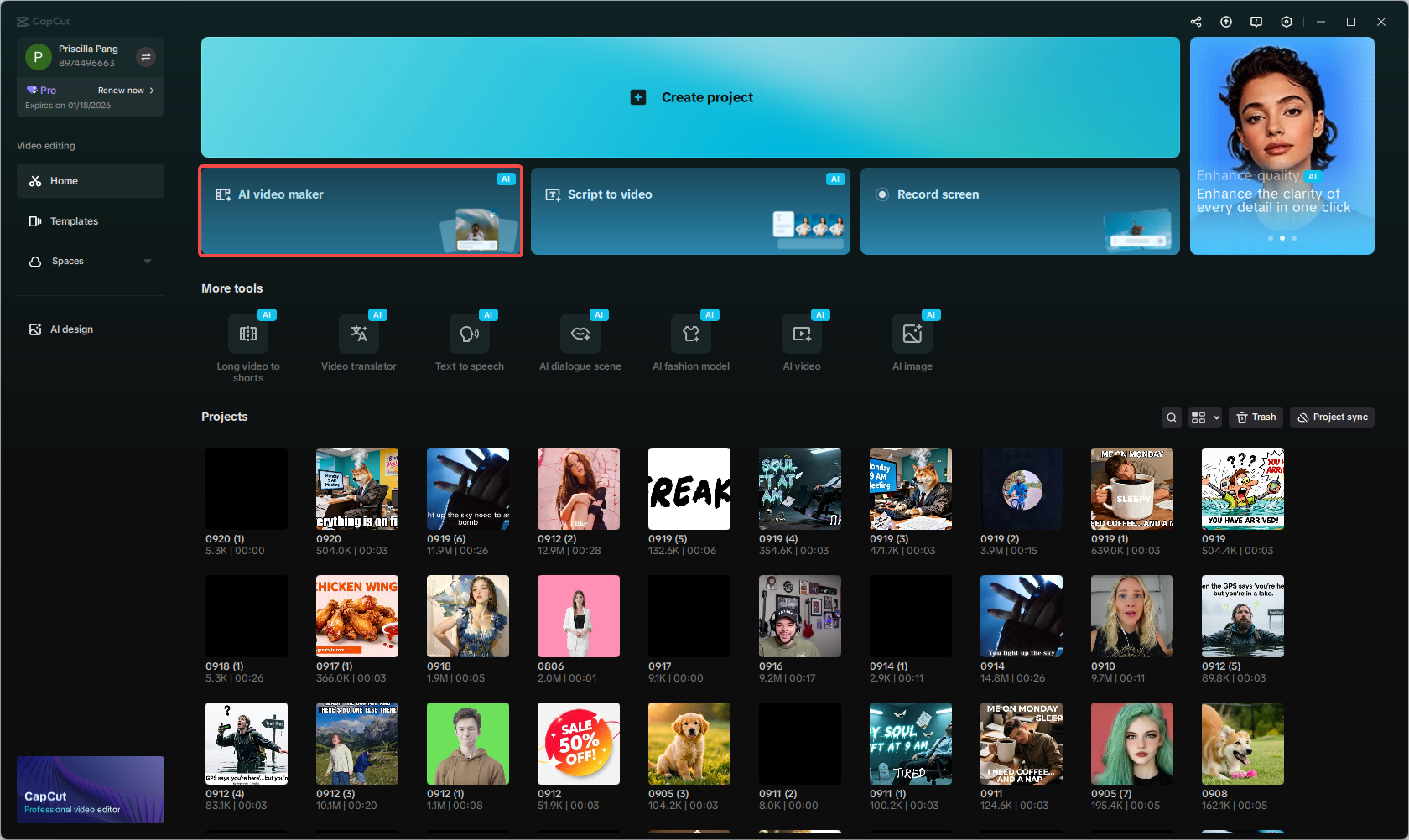Expand the Spaces section in the sidebar
This screenshot has width=1409, height=840.
[x=90, y=261]
